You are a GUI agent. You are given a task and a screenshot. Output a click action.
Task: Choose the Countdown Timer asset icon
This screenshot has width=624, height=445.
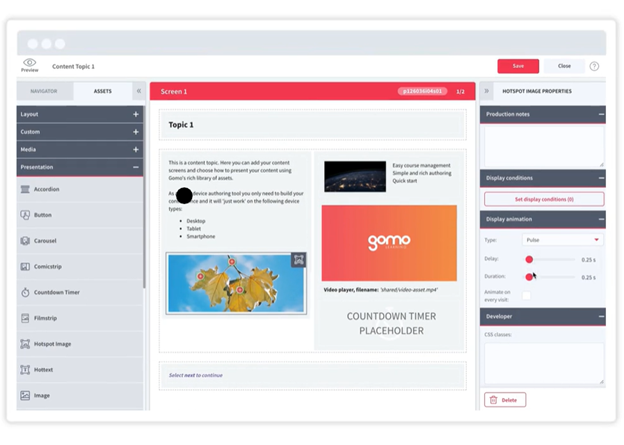(x=26, y=293)
